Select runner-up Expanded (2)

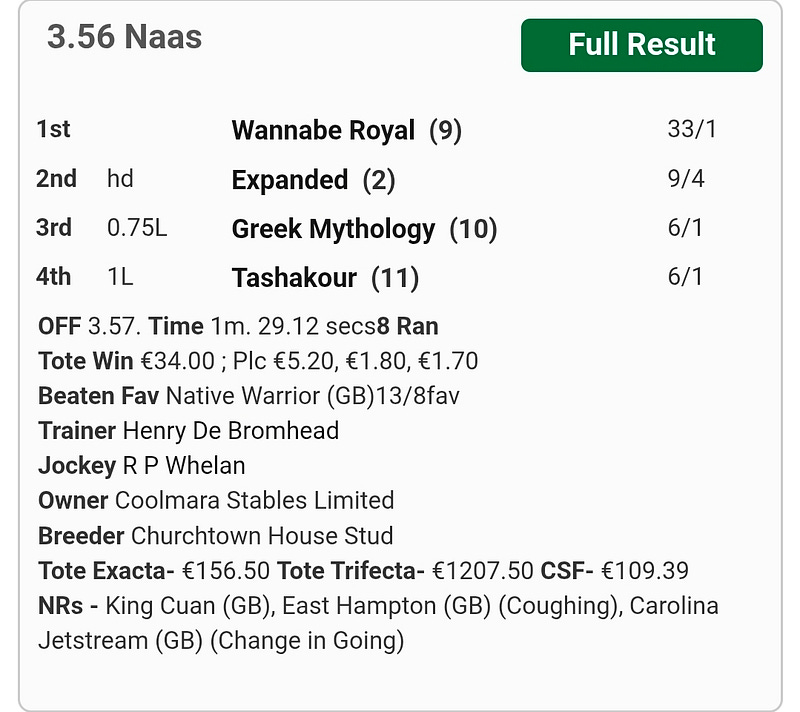coord(313,180)
